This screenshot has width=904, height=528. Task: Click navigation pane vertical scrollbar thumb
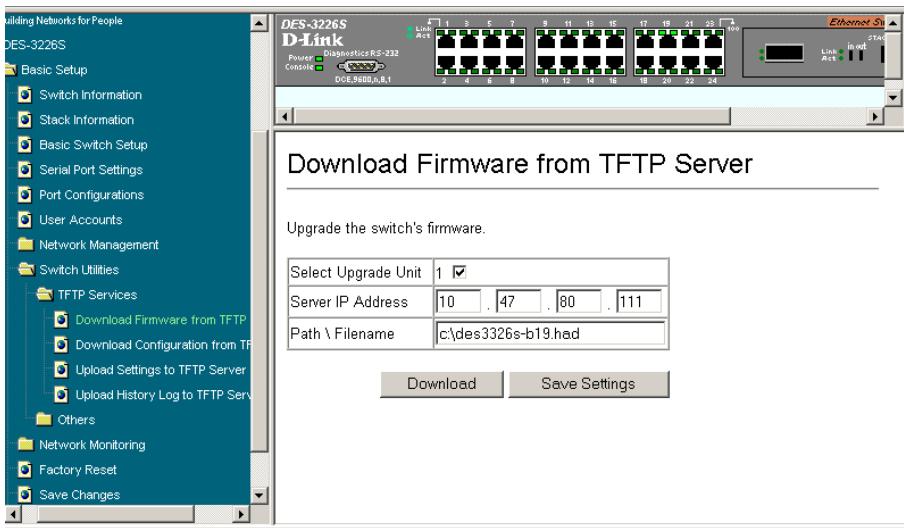[x=259, y=291]
